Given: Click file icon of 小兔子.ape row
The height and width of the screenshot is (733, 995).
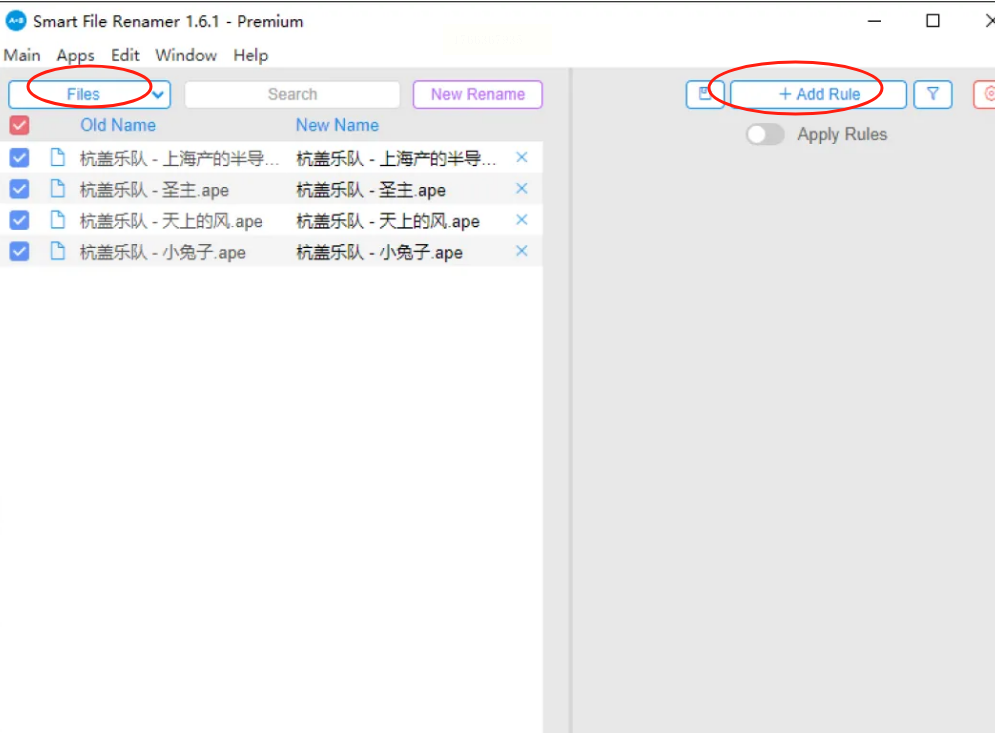Looking at the screenshot, I should point(58,251).
